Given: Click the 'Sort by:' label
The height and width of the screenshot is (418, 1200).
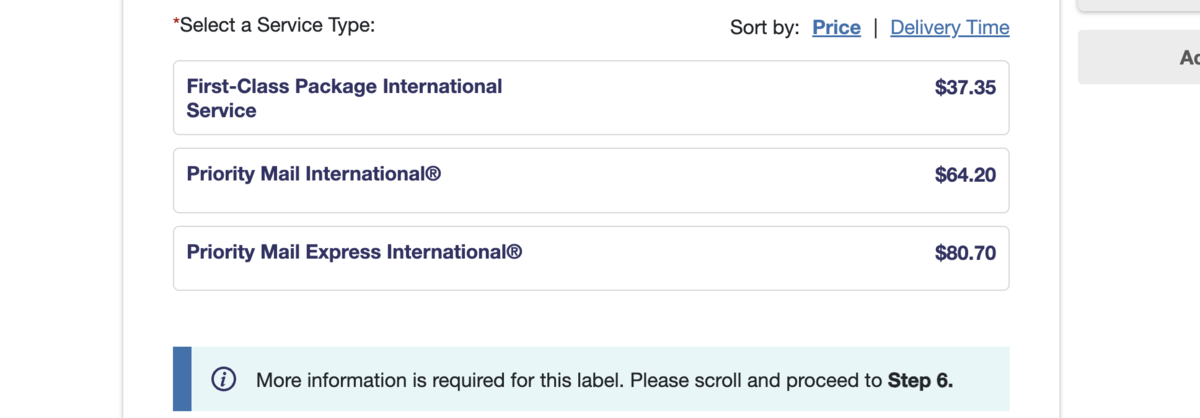Looking at the screenshot, I should (764, 28).
